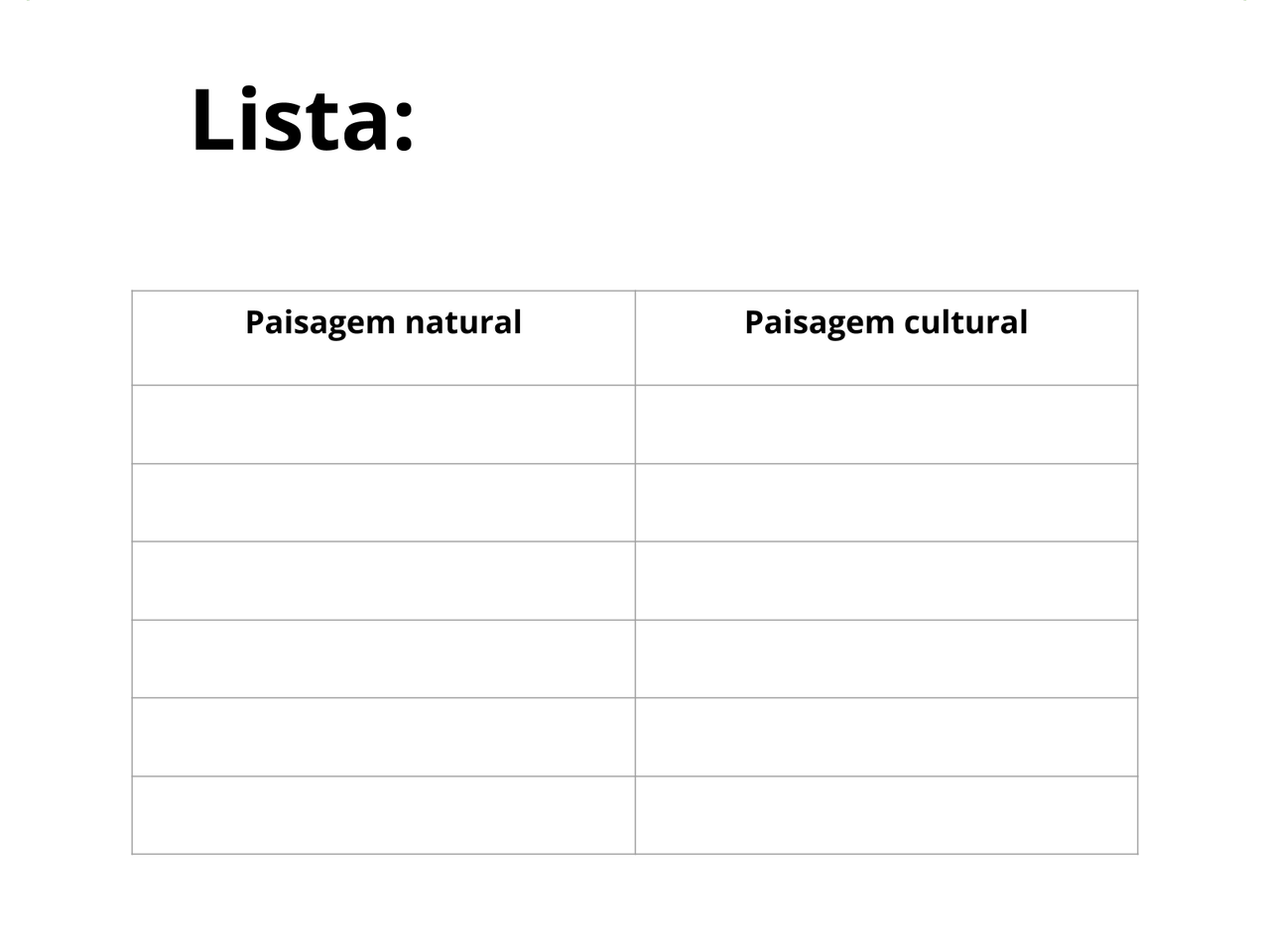Image resolution: width=1270 pixels, height=952 pixels.
Task: Select fifth empty cell under Paisagem natural
Action: click(383, 737)
